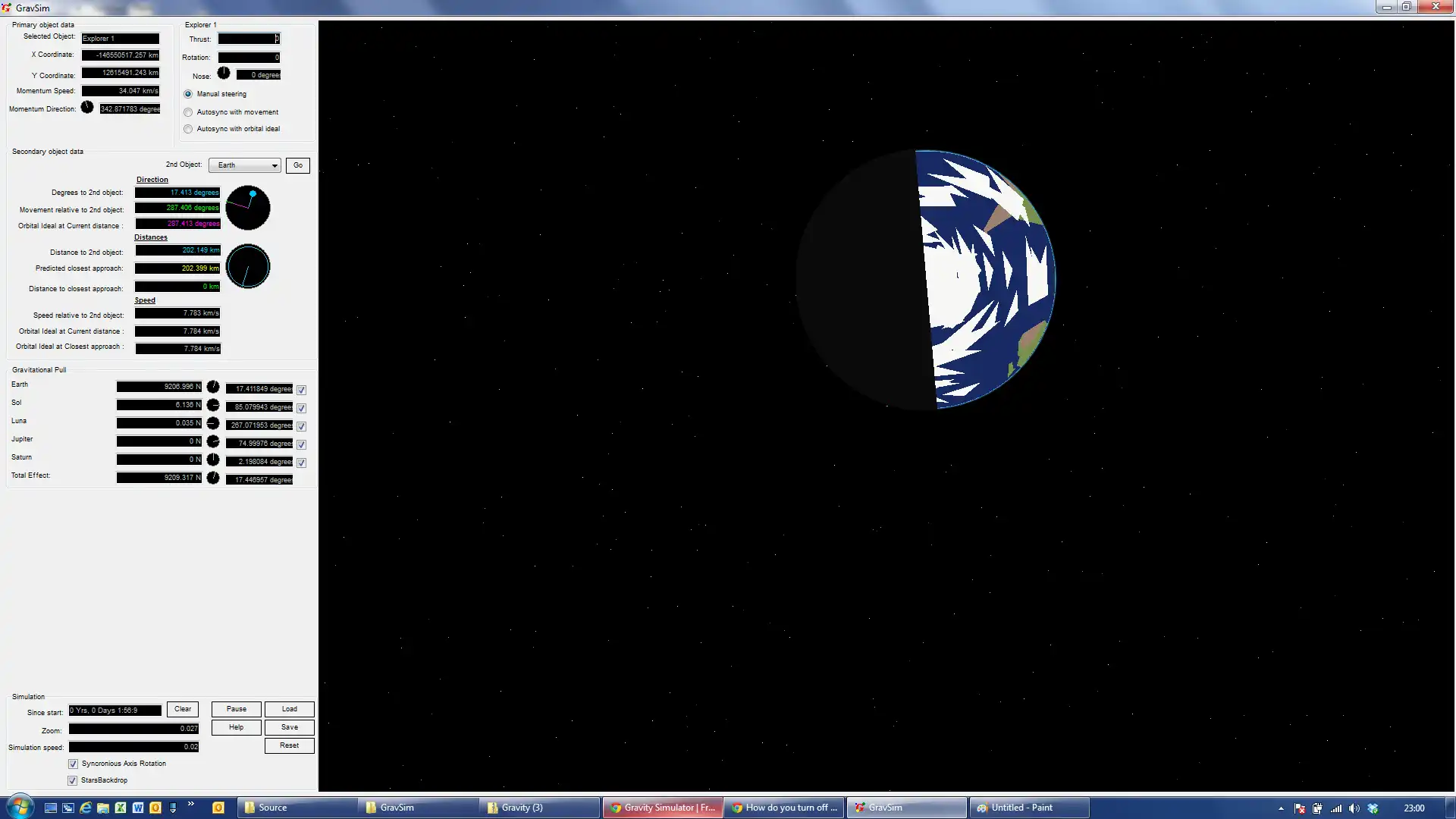1456x819 pixels.
Task: Click the gravitational pull direction icon for Luna
Action: coord(213,423)
